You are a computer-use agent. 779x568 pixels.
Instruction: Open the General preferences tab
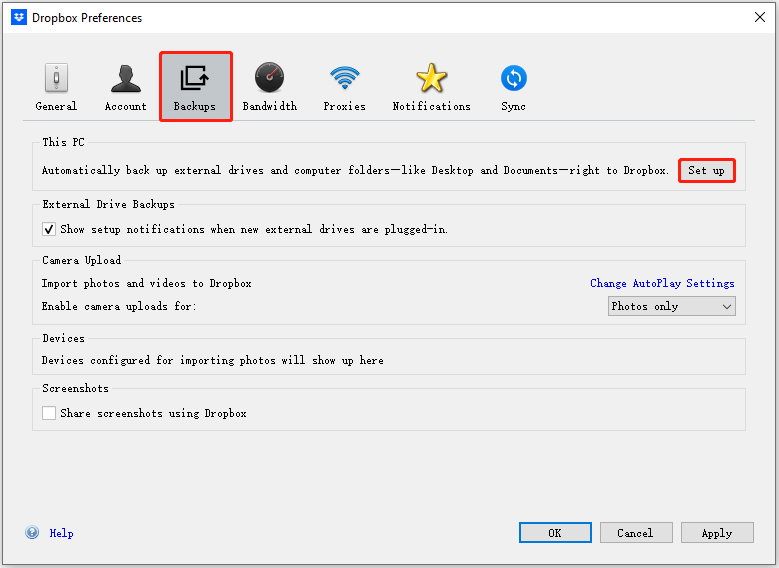pos(56,86)
